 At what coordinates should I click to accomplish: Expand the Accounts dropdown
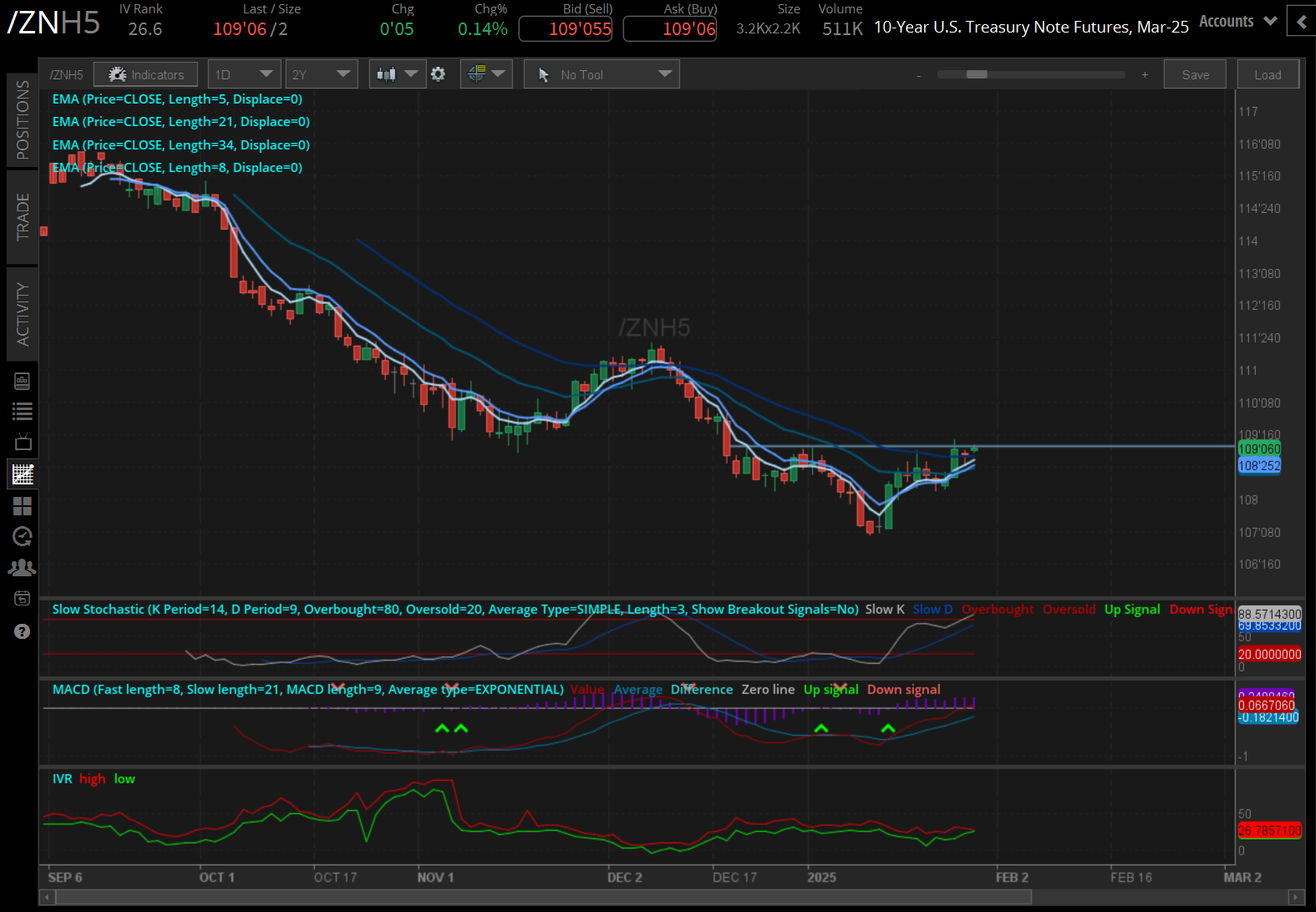click(1238, 21)
